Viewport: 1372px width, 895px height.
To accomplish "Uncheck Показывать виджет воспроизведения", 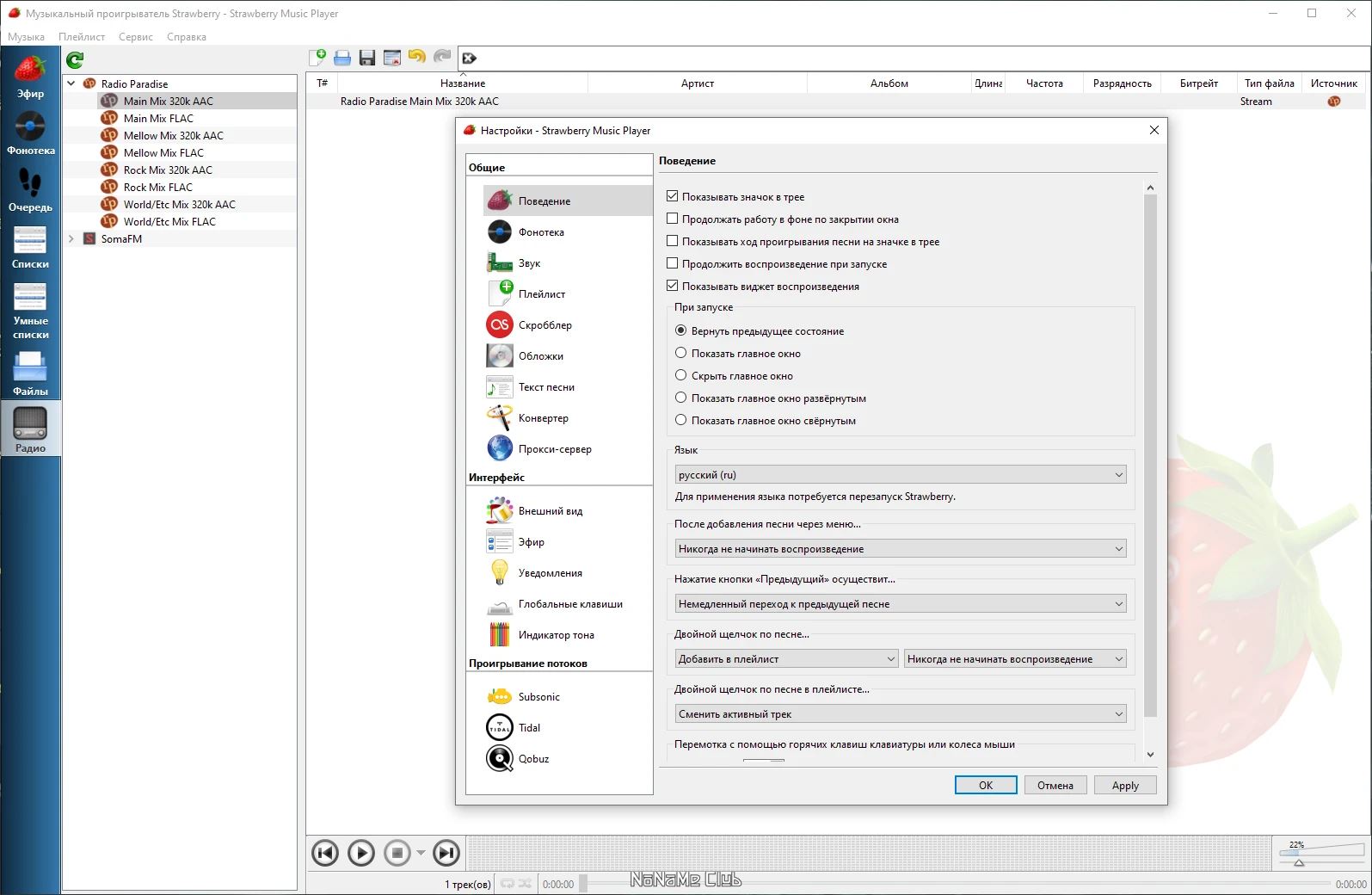I will (673, 286).
